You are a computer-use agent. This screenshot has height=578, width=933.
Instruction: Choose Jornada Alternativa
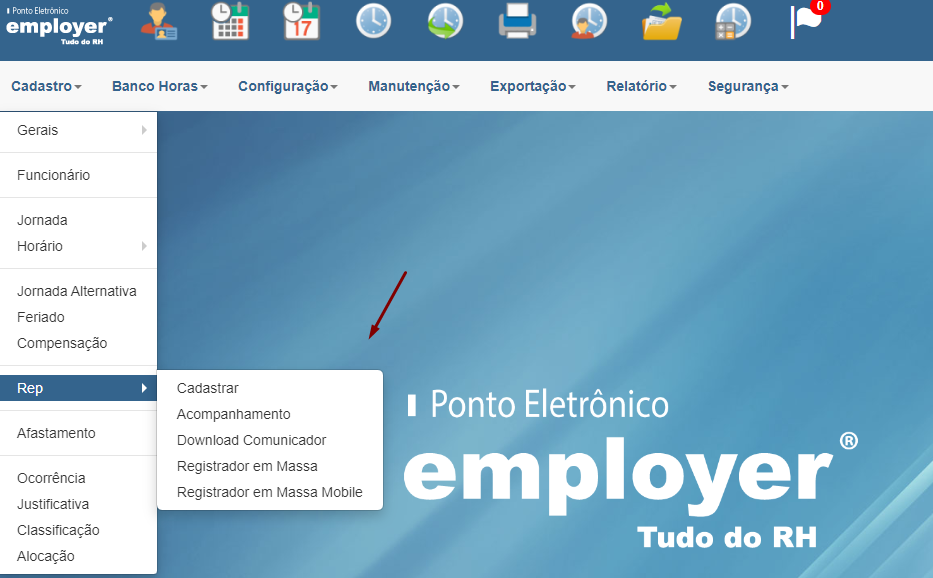[79, 291]
